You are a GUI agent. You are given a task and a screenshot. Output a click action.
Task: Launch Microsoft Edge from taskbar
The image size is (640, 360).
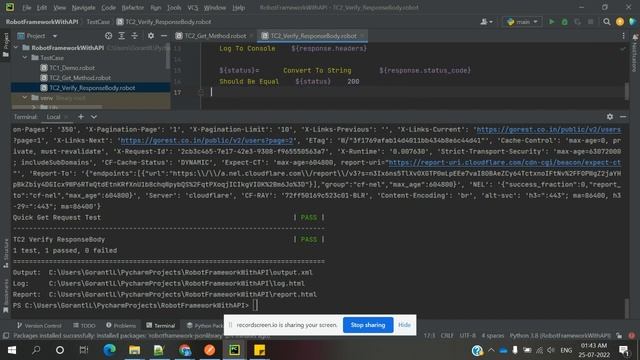109,350
